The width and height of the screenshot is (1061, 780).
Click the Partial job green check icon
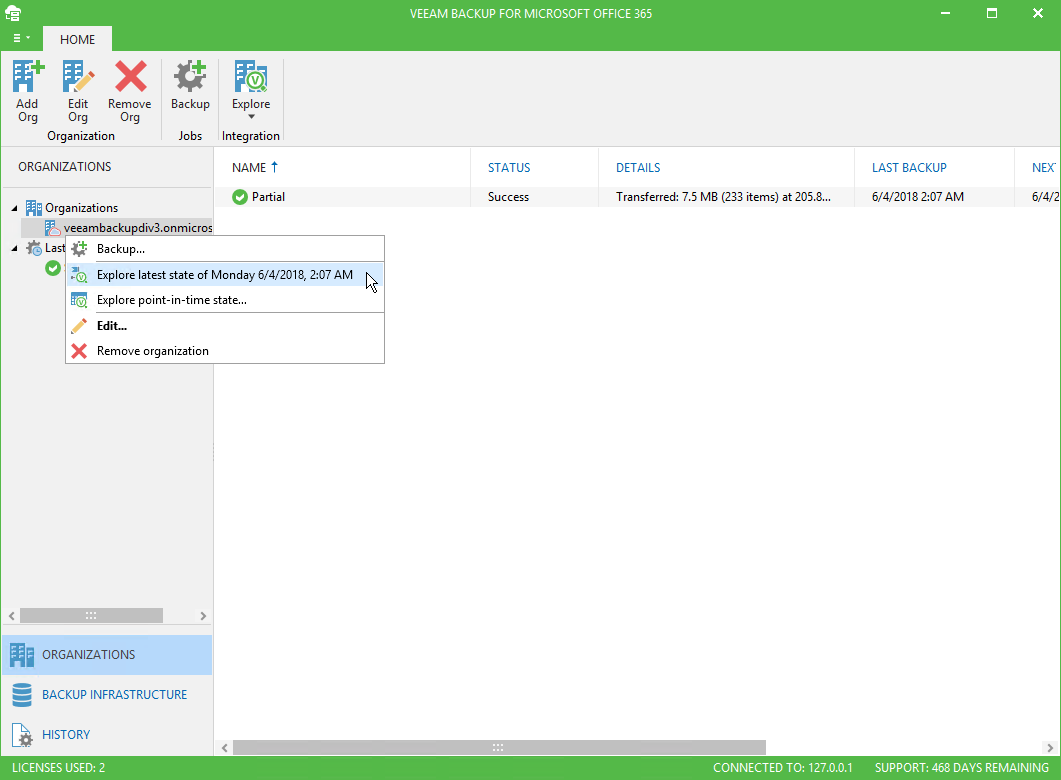240,197
